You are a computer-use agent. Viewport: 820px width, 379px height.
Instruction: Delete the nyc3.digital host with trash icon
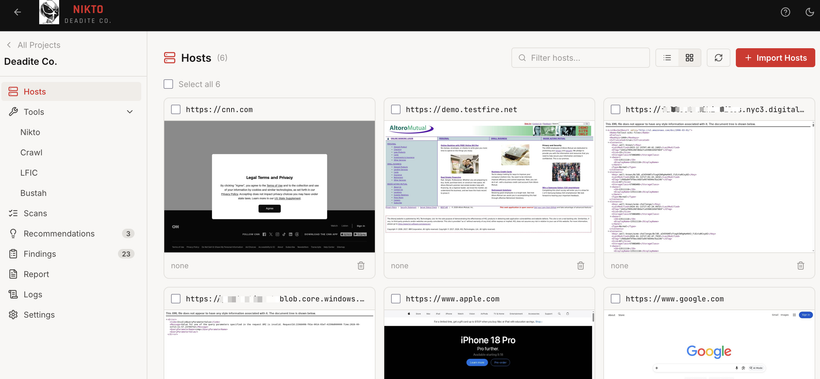tap(800, 266)
